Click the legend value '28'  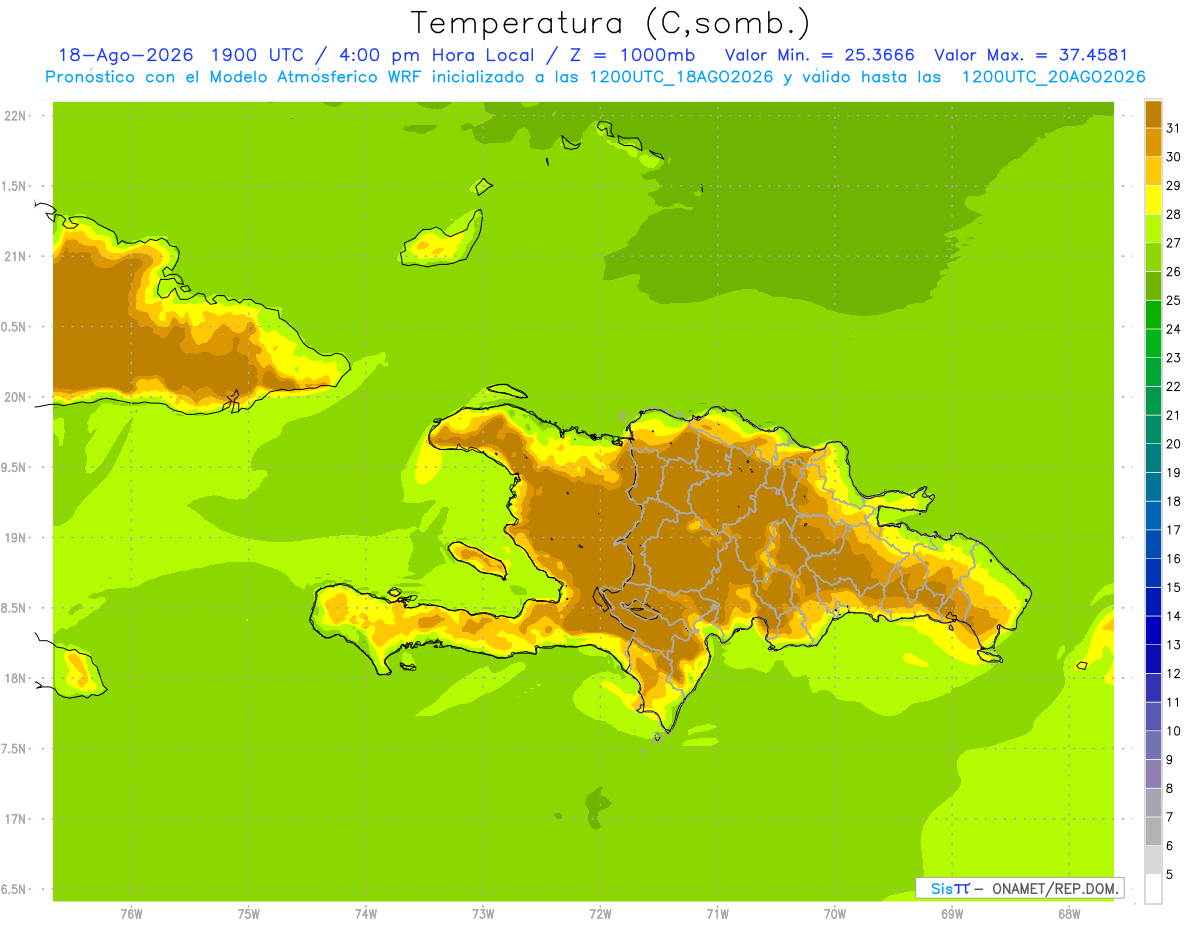click(x=1173, y=214)
